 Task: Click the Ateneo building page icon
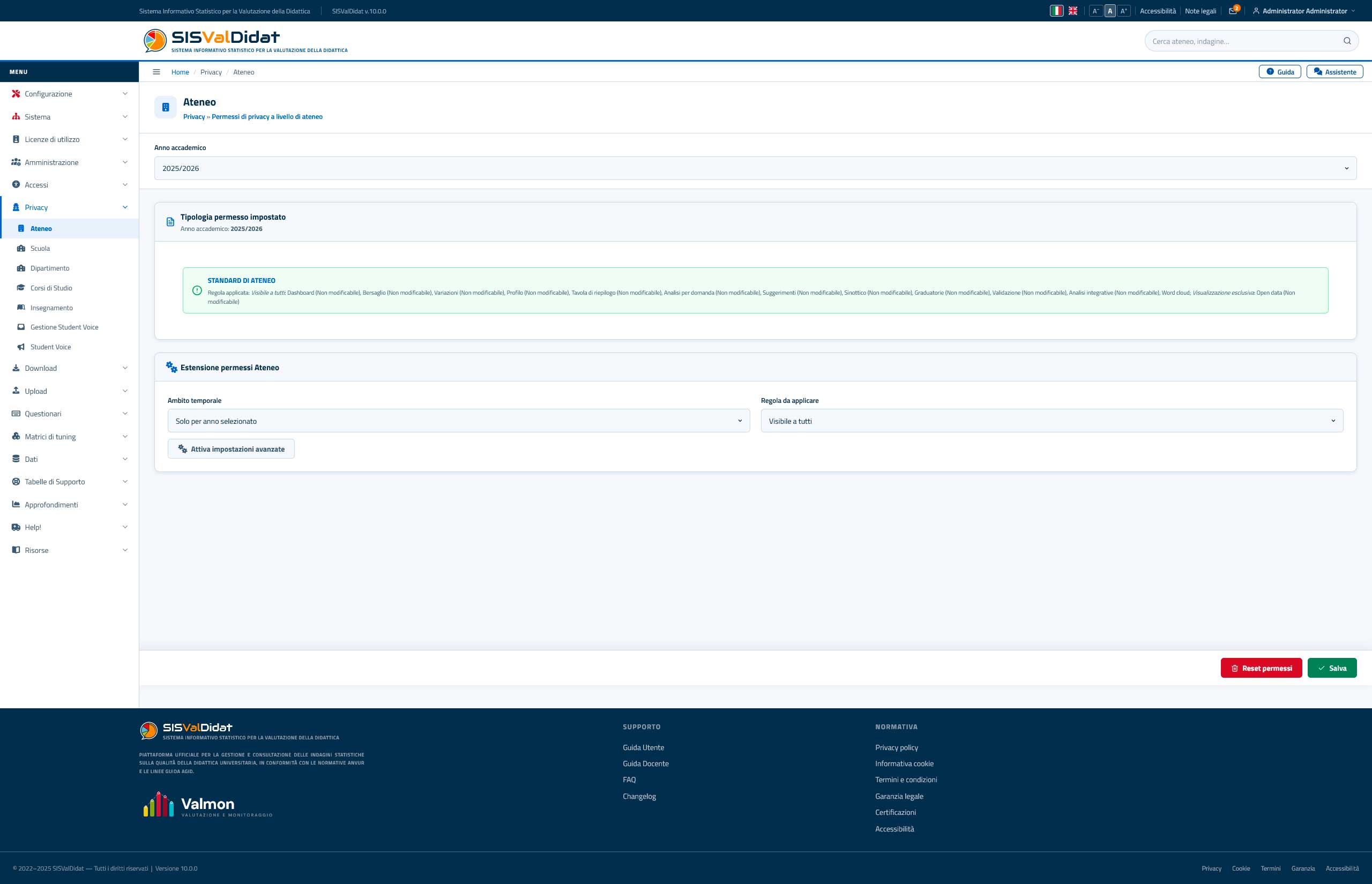(x=165, y=107)
